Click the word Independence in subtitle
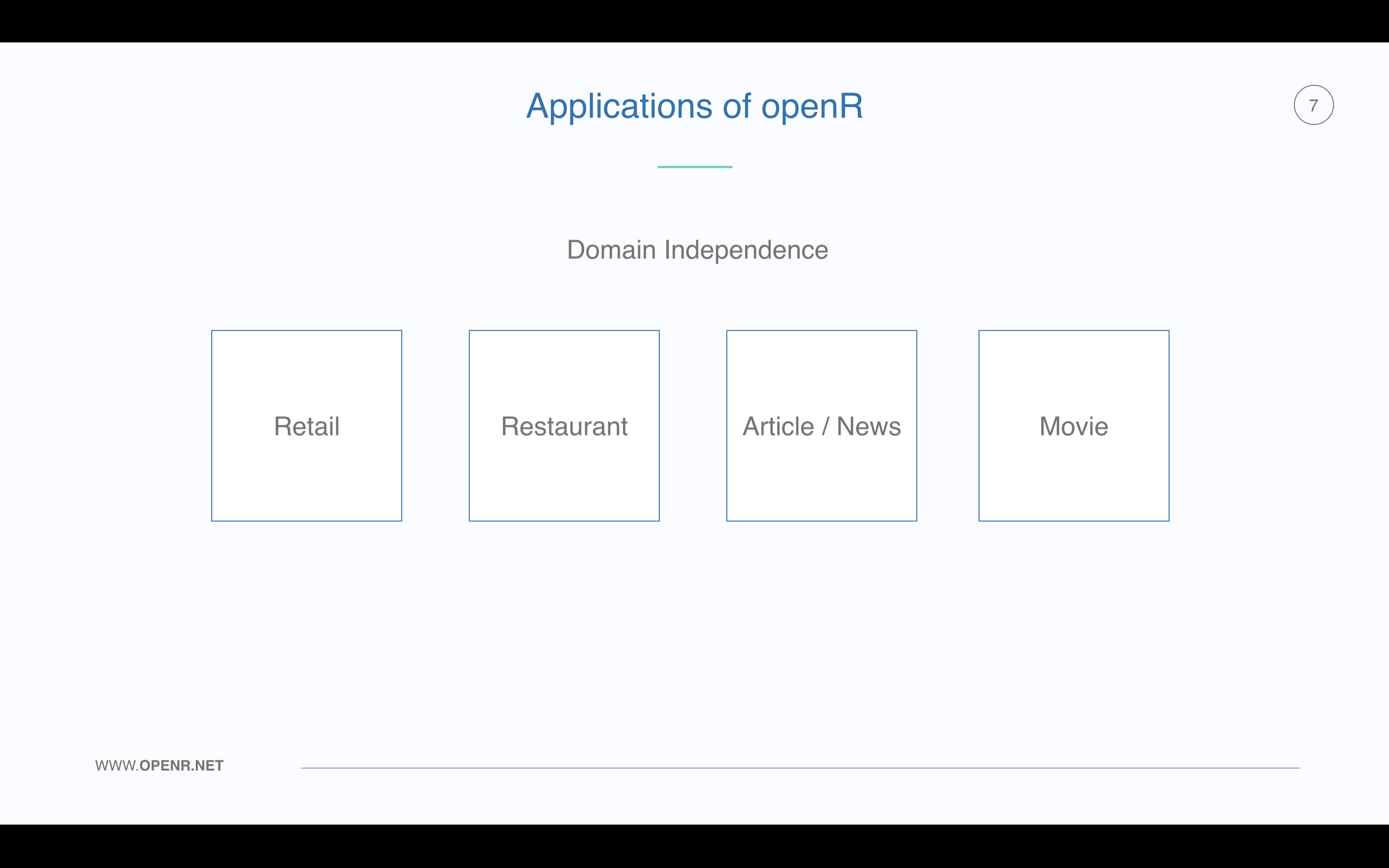The width and height of the screenshot is (1389, 868). [746, 250]
